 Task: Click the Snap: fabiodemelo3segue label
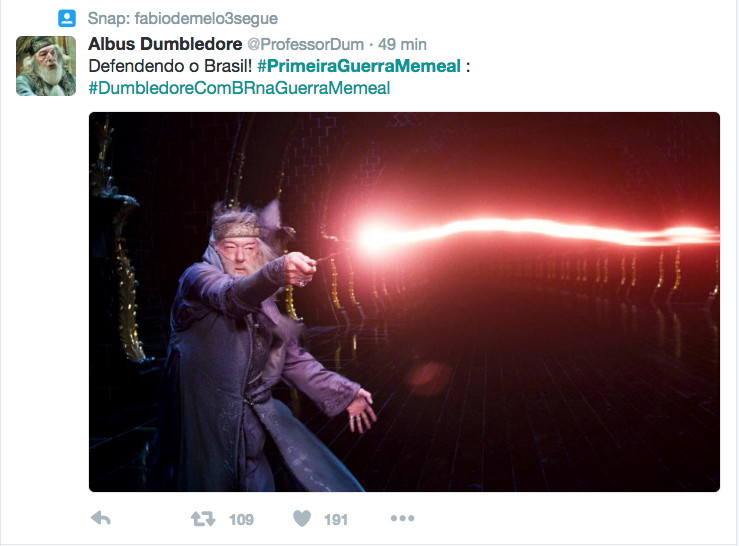183,18
